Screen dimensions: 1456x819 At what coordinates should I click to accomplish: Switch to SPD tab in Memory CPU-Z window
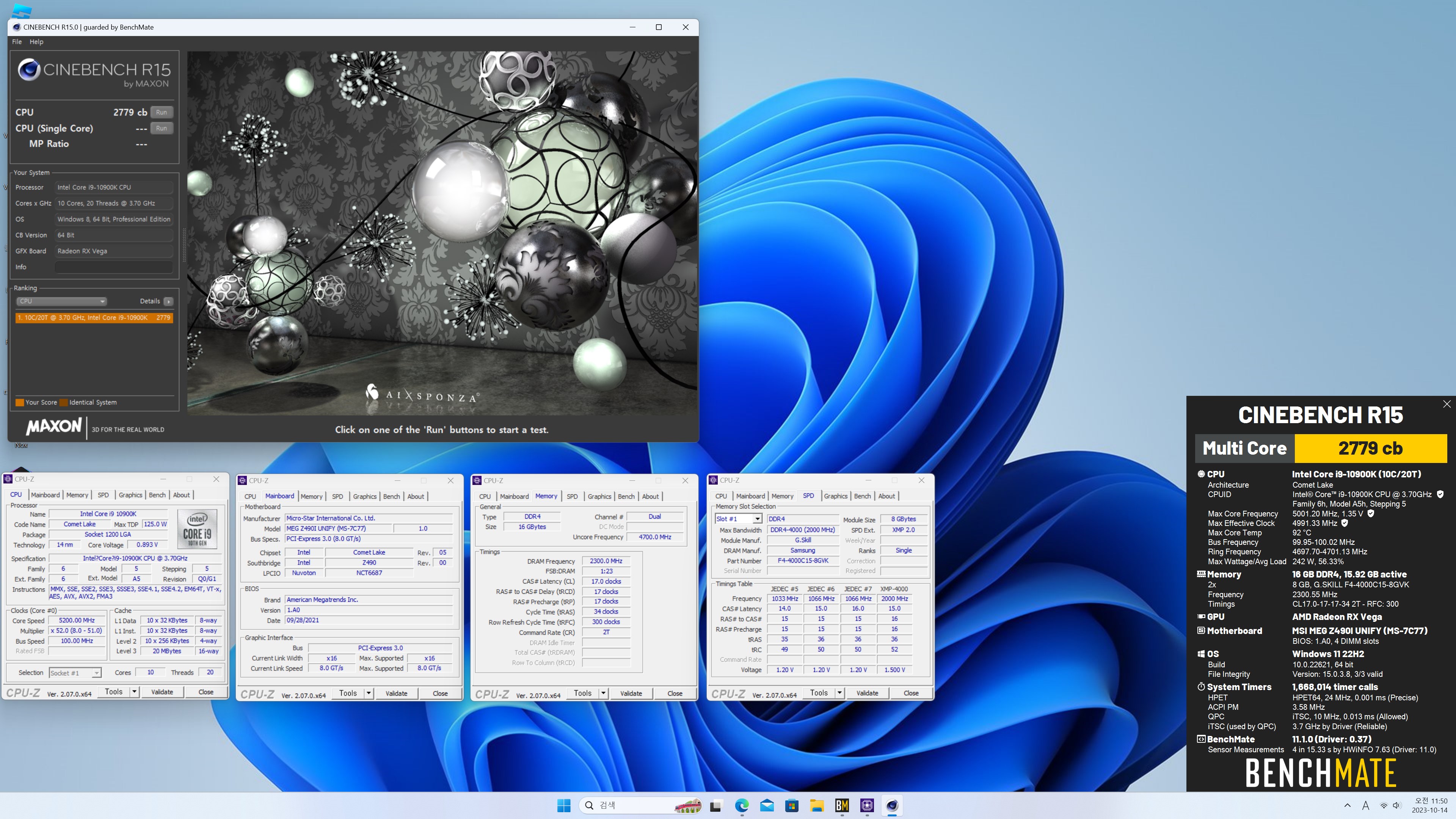pyautogui.click(x=572, y=496)
